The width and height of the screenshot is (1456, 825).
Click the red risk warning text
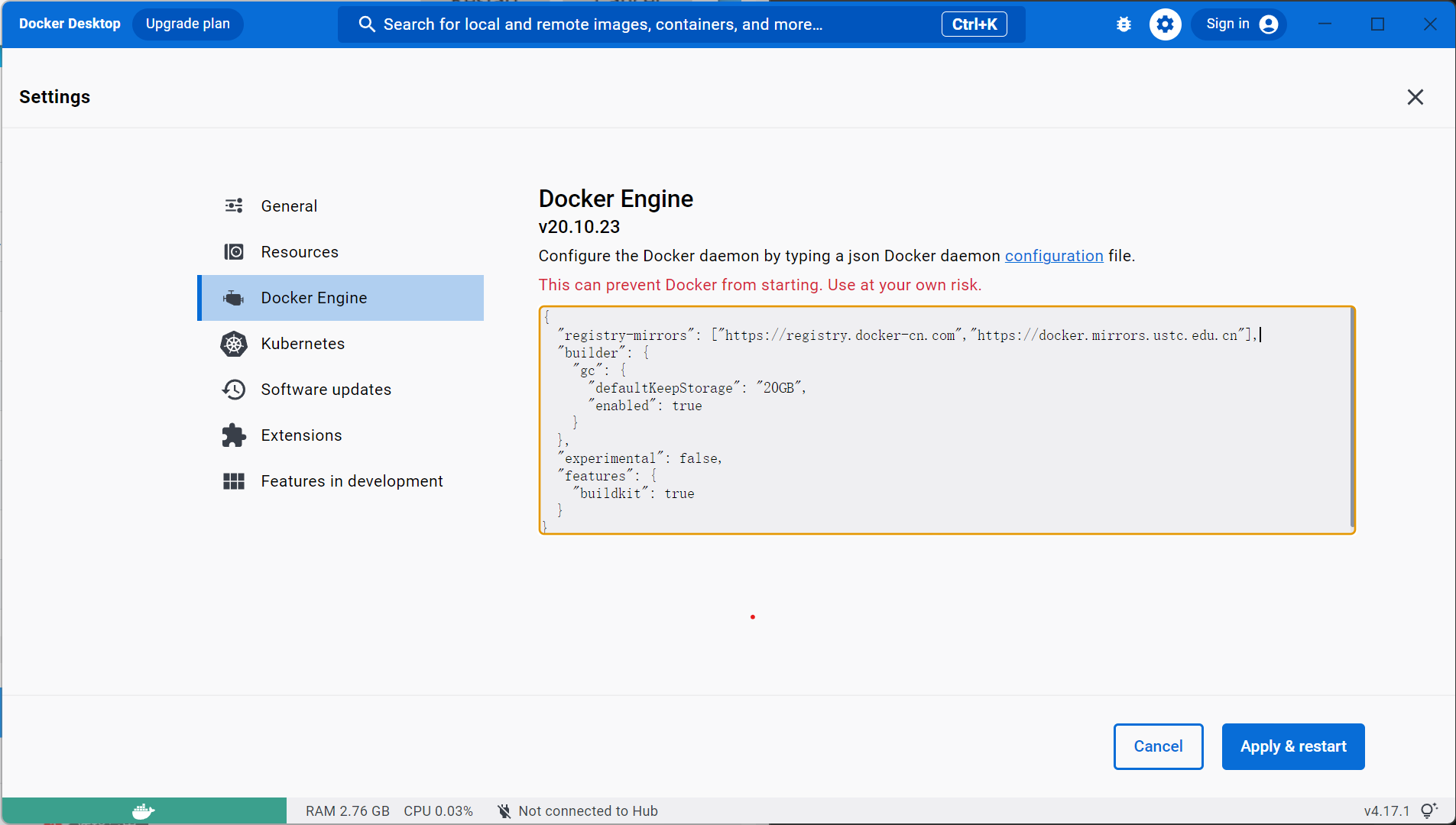760,285
